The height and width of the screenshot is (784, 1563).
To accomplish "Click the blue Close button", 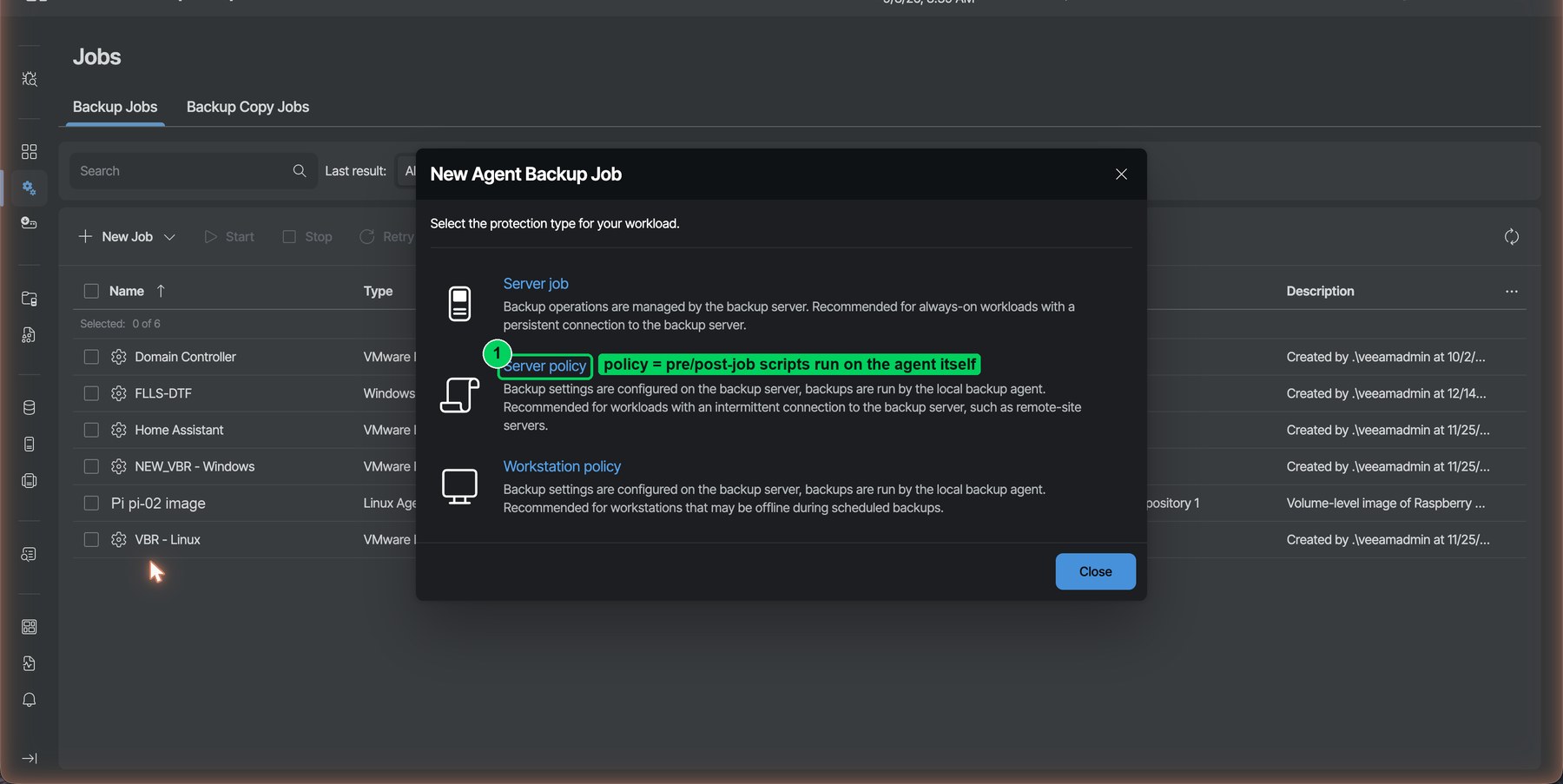I will 1095,571.
